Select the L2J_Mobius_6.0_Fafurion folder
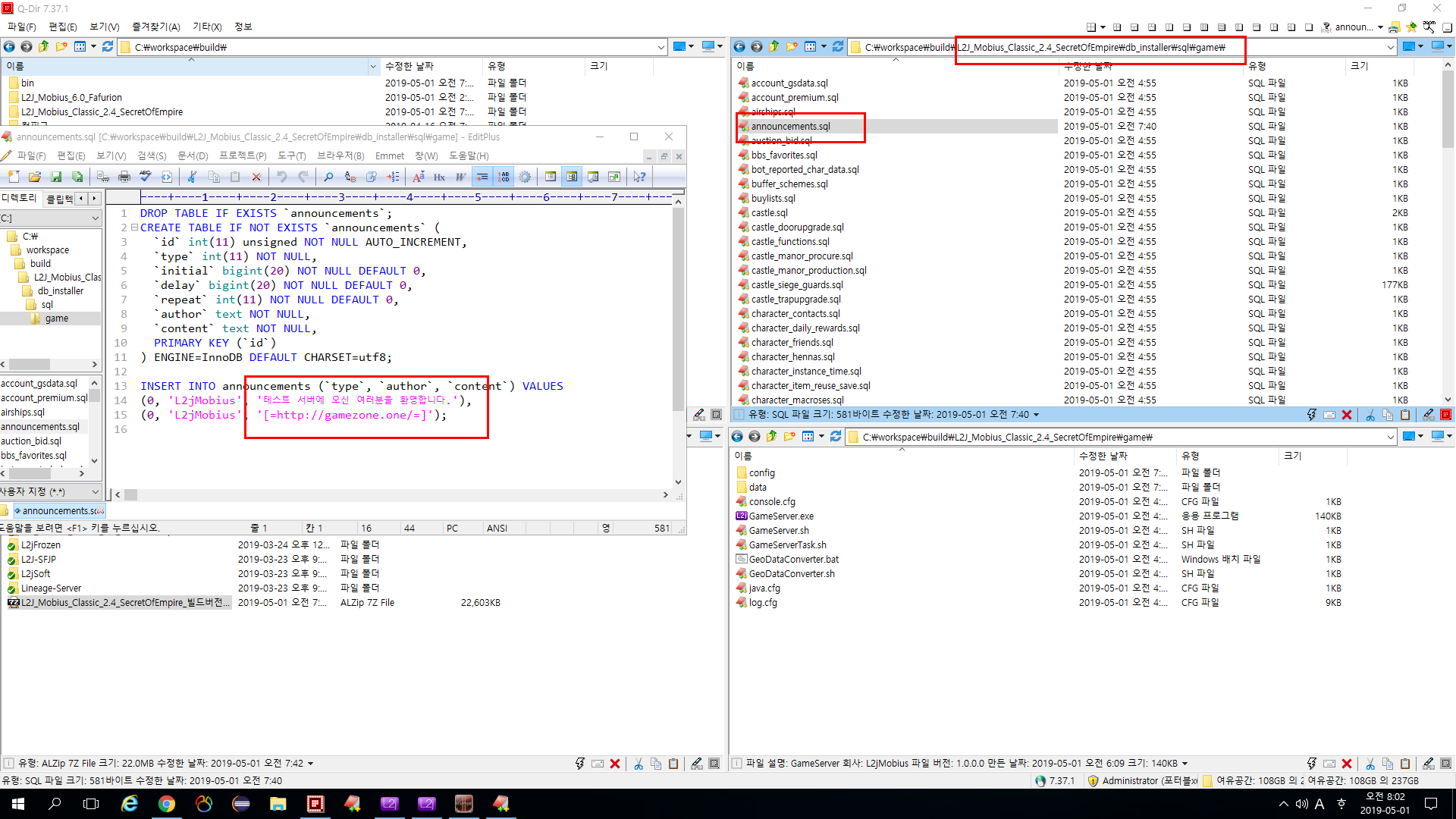This screenshot has height=819, width=1456. (x=71, y=97)
